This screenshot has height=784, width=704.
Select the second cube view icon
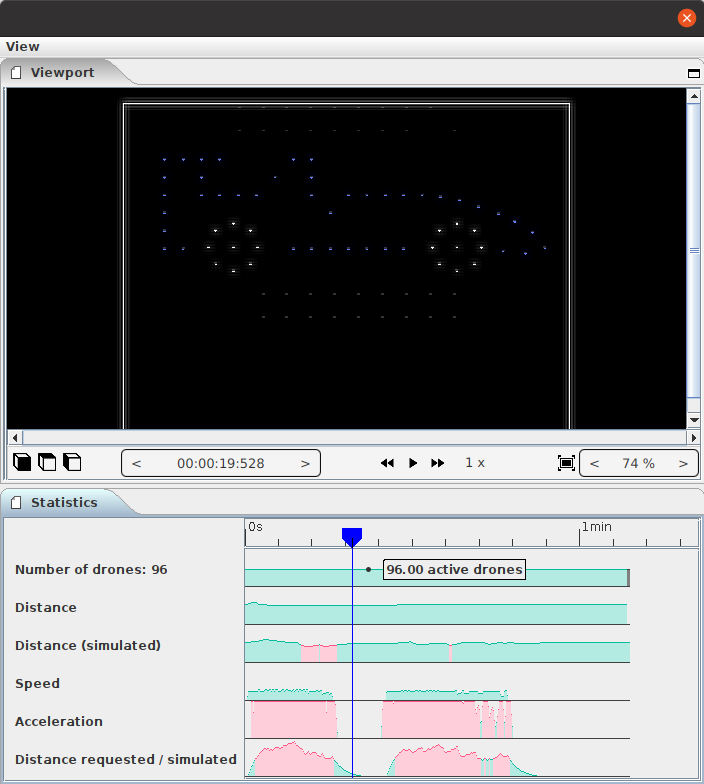47,462
